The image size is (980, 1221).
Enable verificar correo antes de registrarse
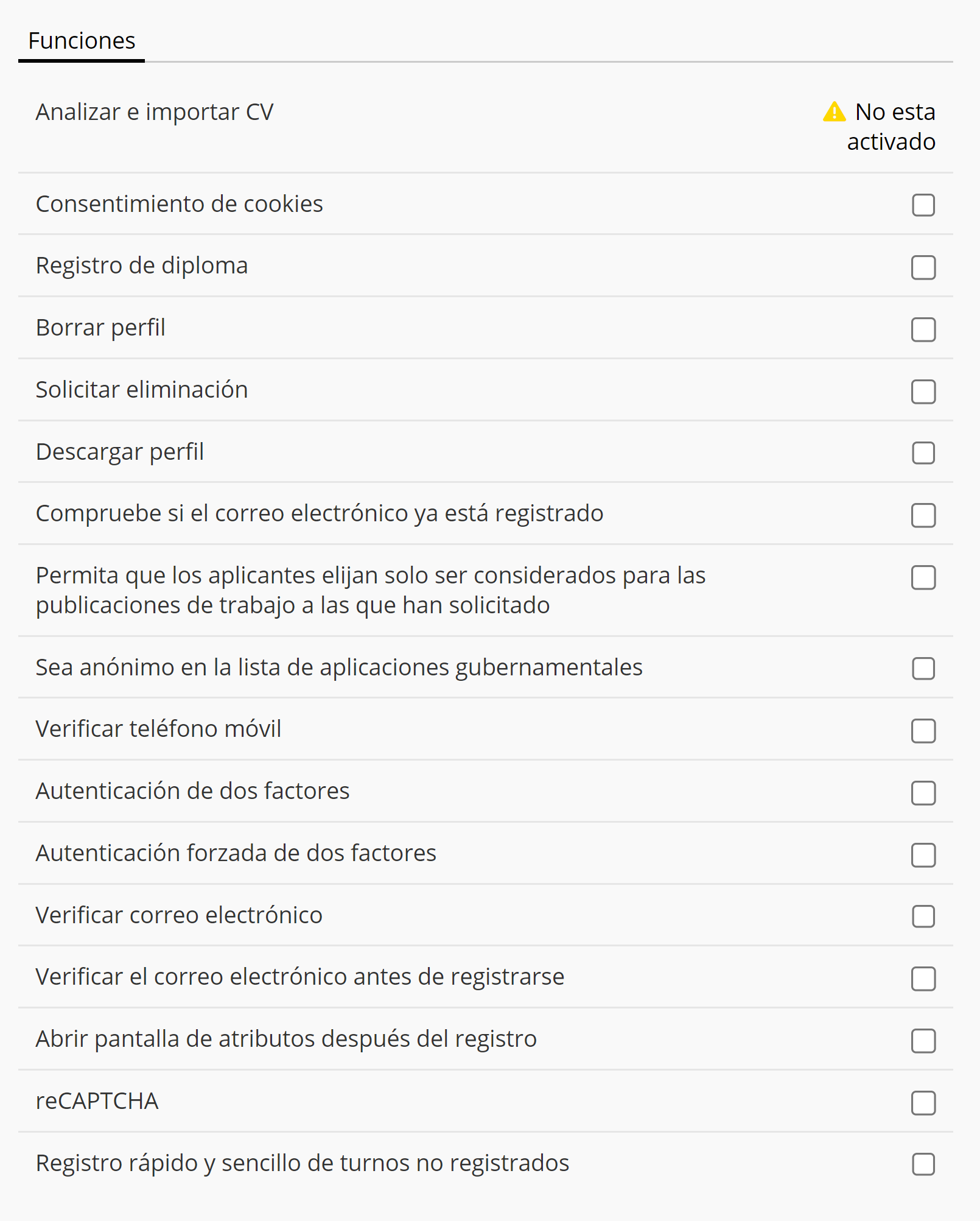923,979
